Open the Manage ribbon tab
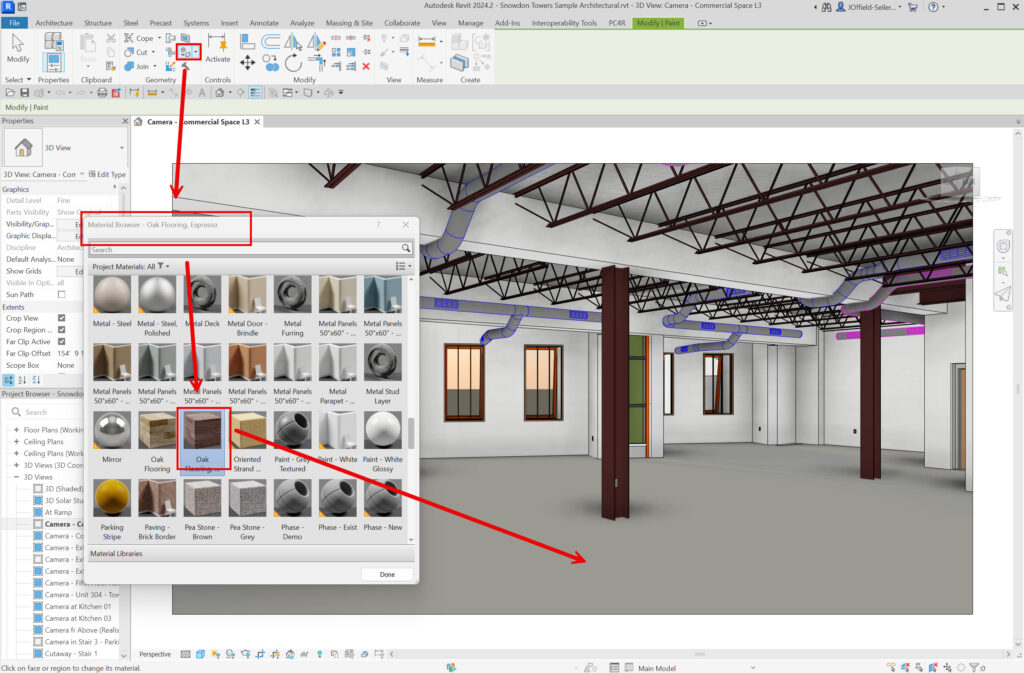The height and width of the screenshot is (673, 1024). pos(470,23)
